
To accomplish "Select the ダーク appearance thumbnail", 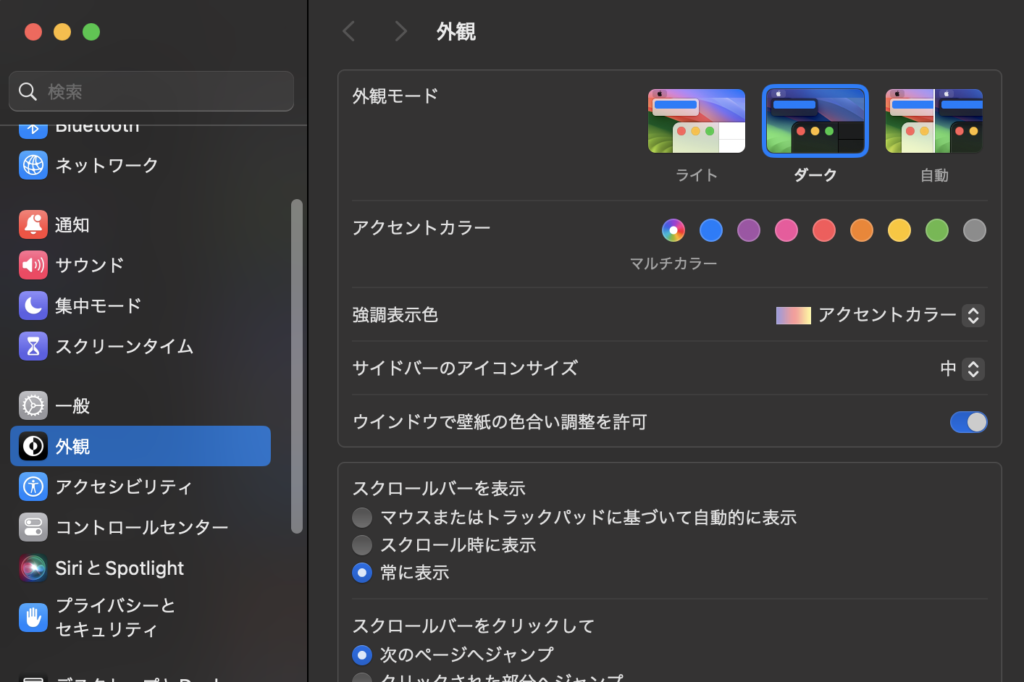I will (815, 121).
